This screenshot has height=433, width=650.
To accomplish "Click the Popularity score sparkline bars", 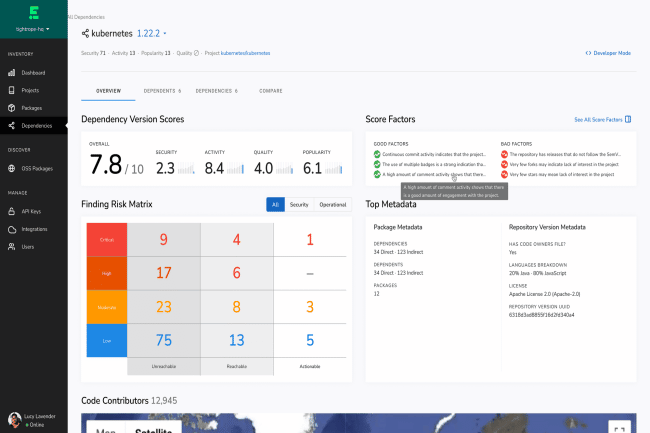I will (x=334, y=168).
